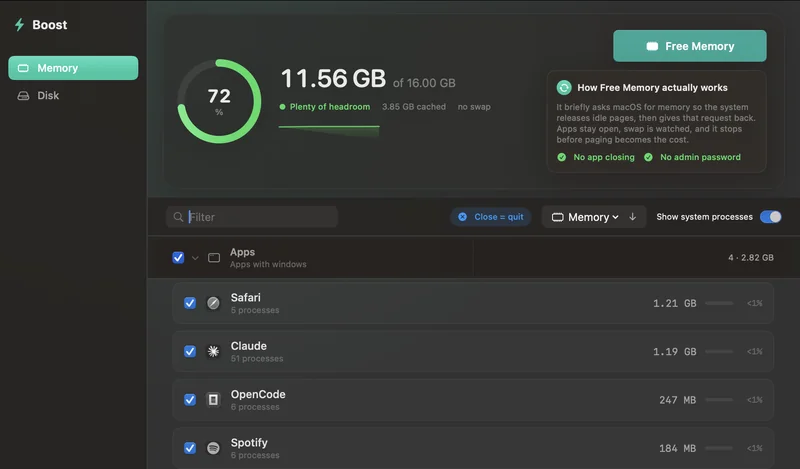Image resolution: width=800 pixels, height=469 pixels.
Task: Click the memory usage sparkline graph
Action: pos(329,131)
